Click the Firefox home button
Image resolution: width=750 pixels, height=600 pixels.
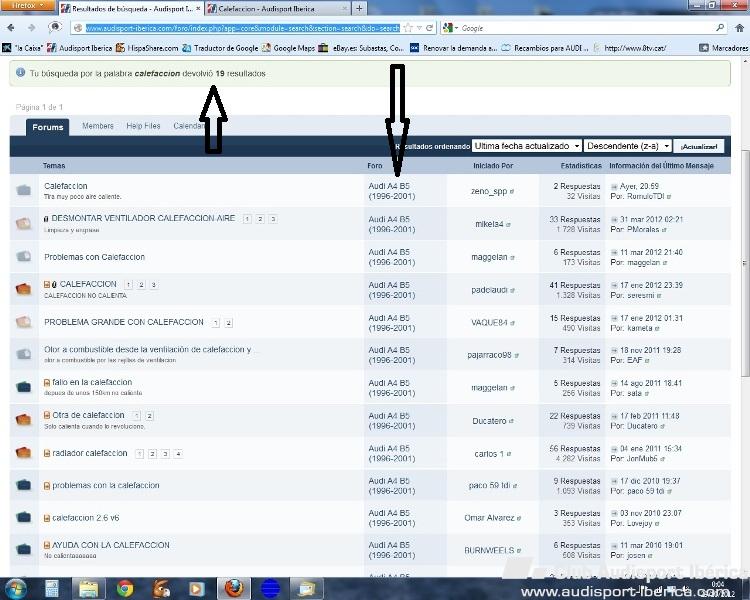tap(739, 28)
